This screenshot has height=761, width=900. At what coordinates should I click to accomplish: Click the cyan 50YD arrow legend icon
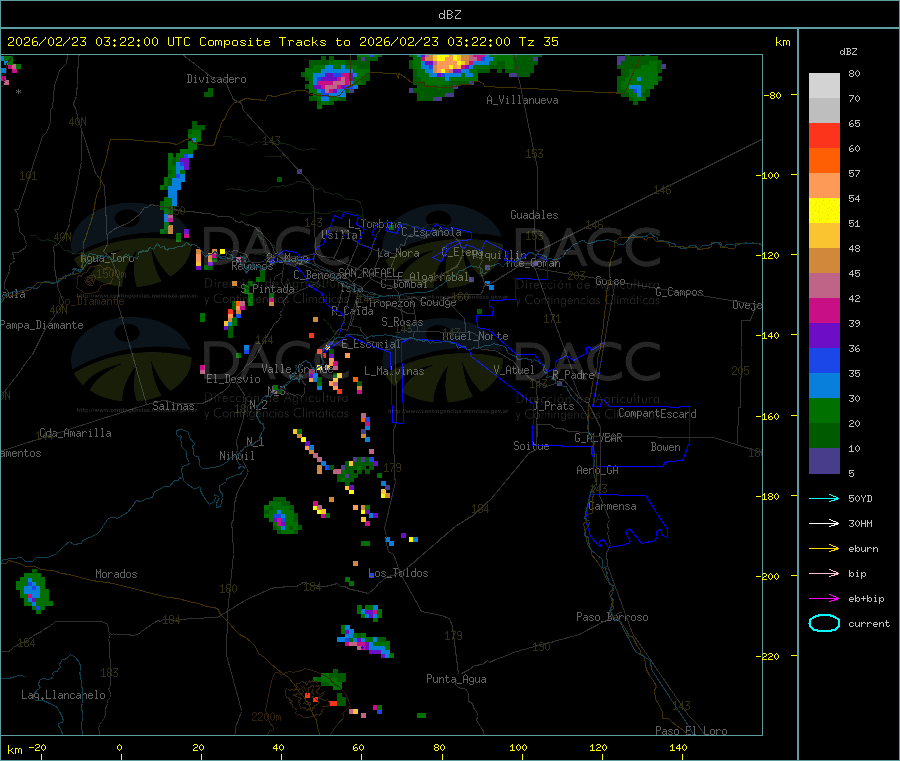(x=824, y=498)
